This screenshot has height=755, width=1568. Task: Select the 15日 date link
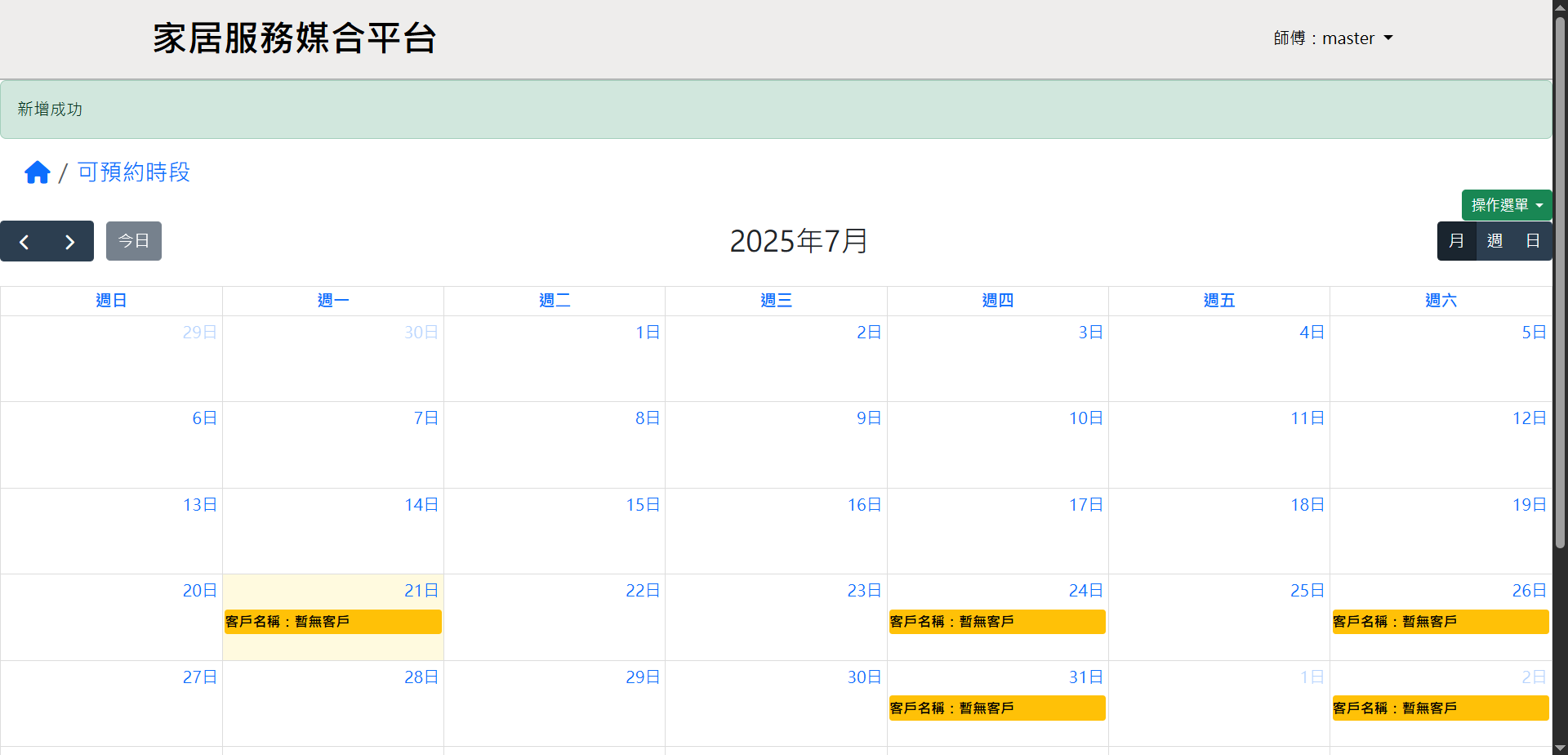[643, 505]
